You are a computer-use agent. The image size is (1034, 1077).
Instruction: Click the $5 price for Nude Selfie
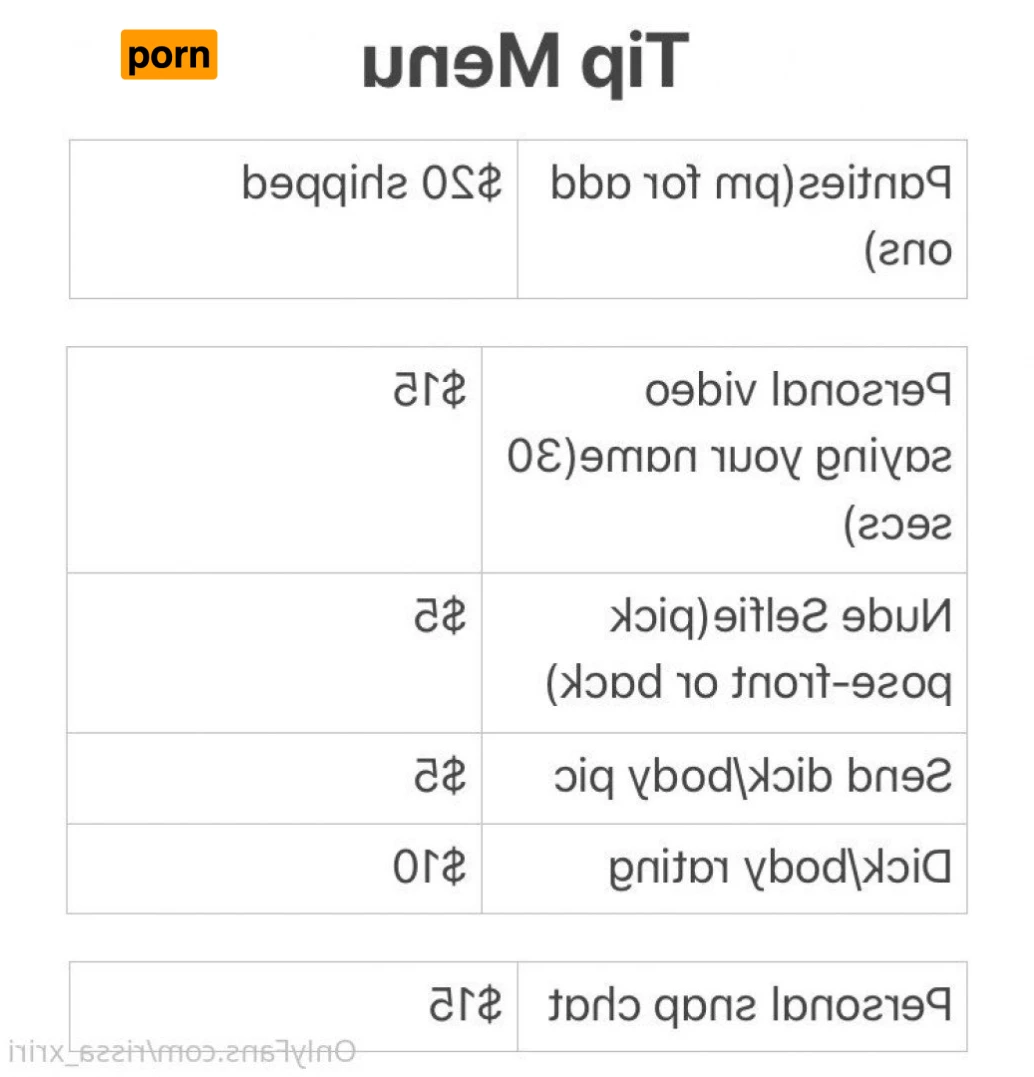point(441,617)
